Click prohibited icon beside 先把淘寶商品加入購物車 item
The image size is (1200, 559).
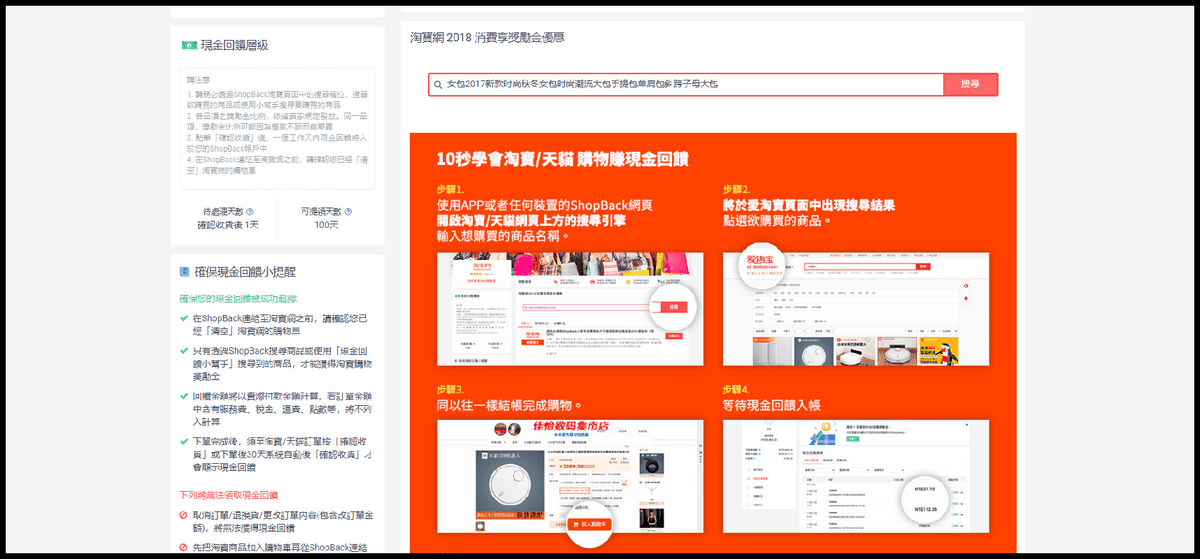(184, 547)
